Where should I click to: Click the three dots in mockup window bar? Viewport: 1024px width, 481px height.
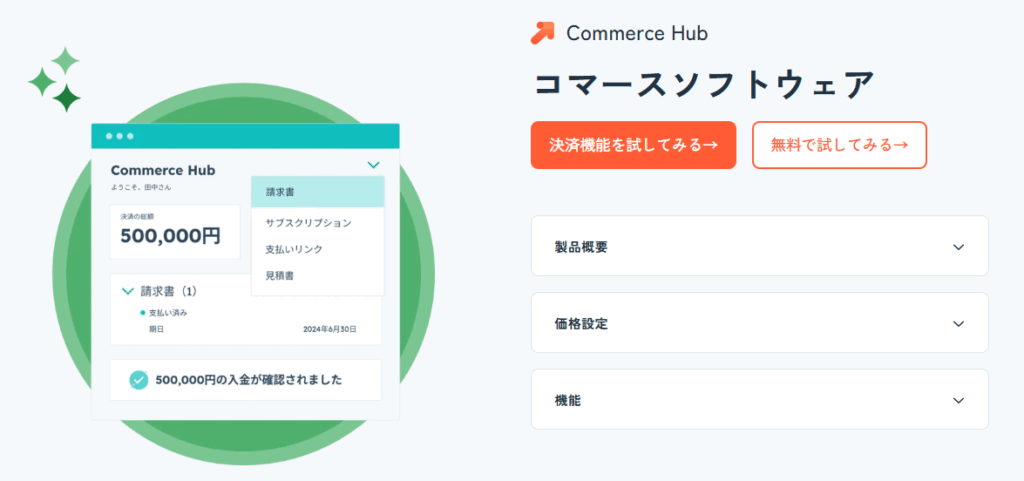pyautogui.click(x=120, y=136)
